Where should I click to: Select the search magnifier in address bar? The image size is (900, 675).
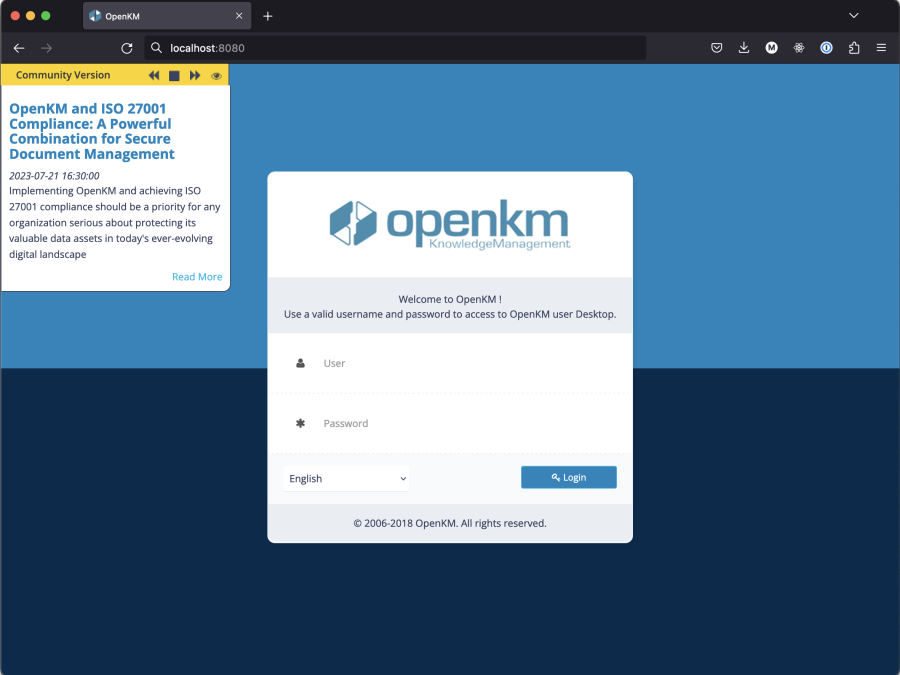pos(156,48)
